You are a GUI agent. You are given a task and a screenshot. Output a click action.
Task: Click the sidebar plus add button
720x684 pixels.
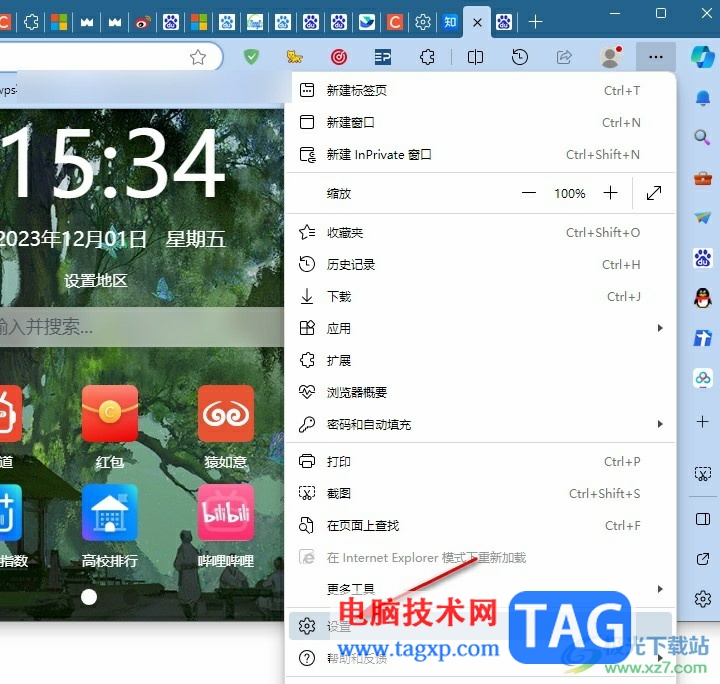coord(703,421)
